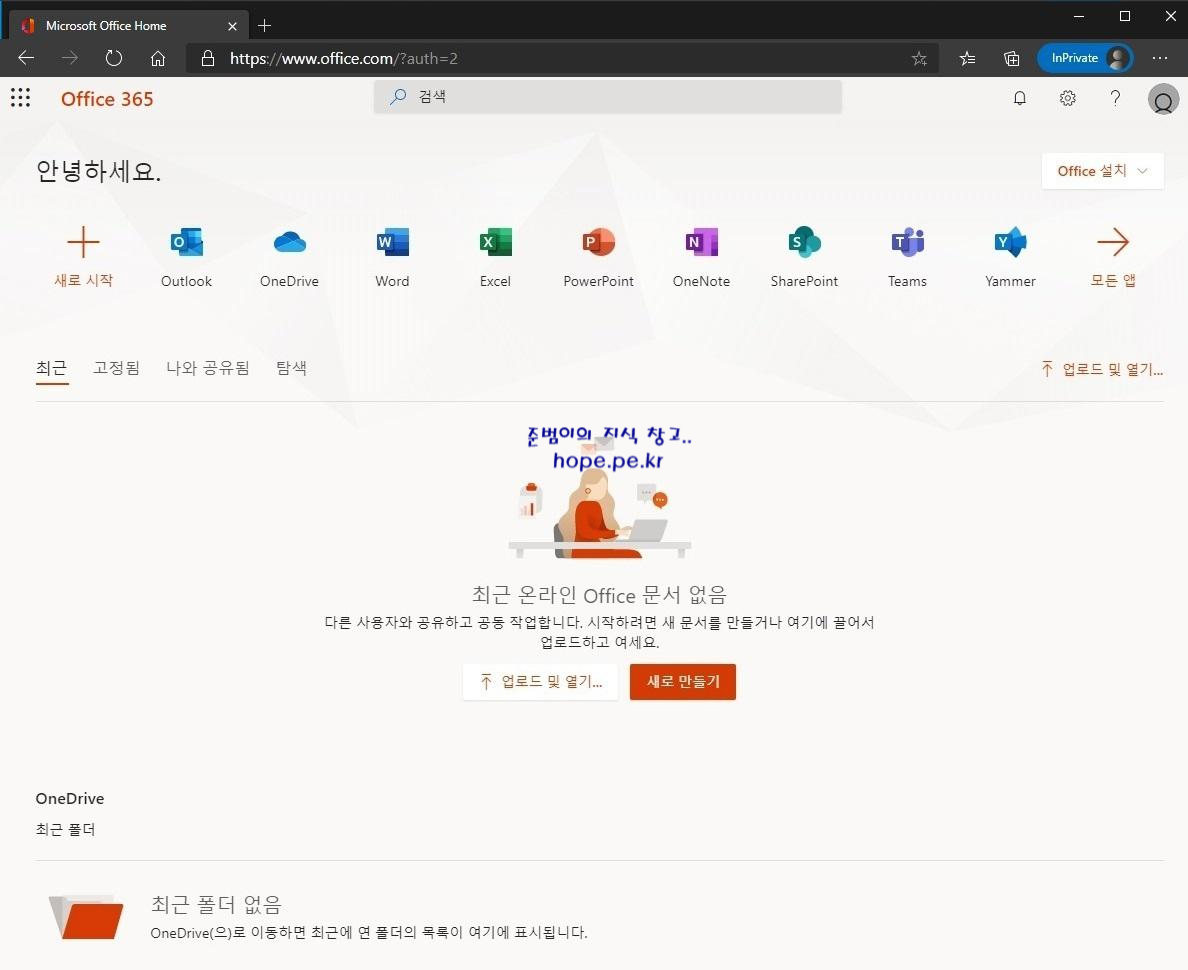Add this page to favorites star
1188x970 pixels.
(x=919, y=58)
